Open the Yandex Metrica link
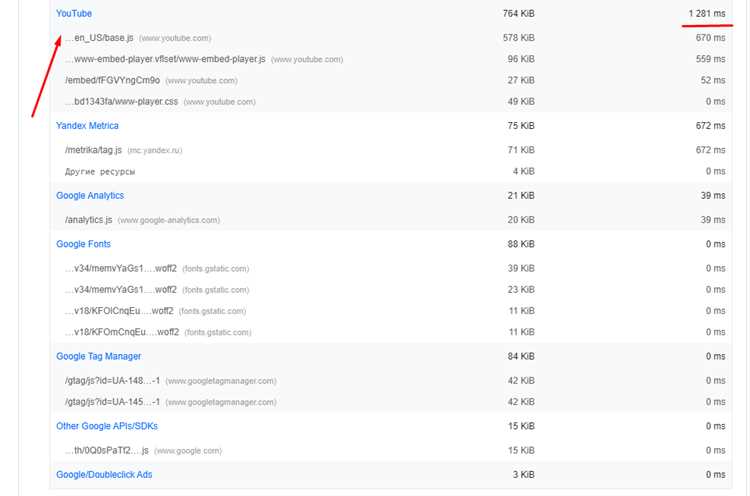Image resolution: width=750 pixels, height=496 pixels. point(87,126)
